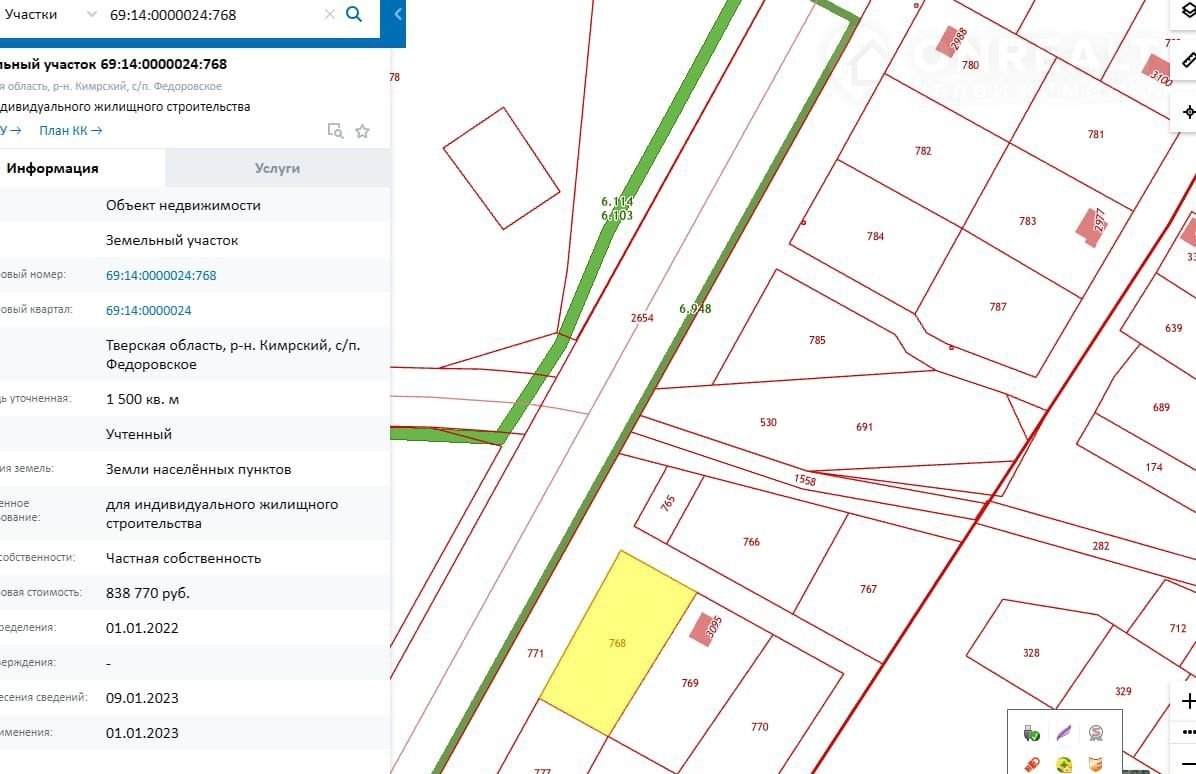
Task: Clear the cadastral number search field
Action: pos(329,15)
